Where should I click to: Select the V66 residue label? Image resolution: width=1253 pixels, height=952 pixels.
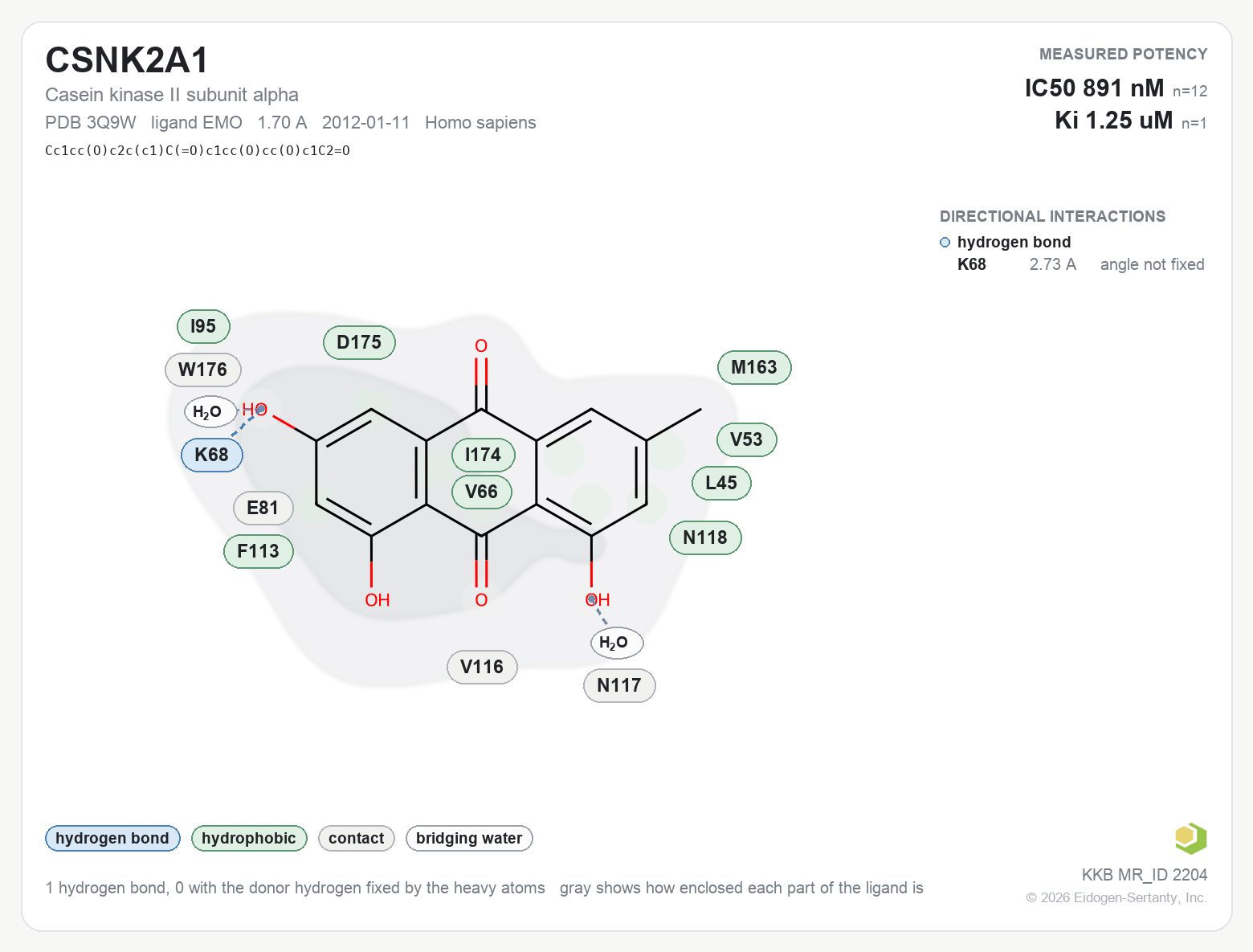pyautogui.click(x=481, y=492)
